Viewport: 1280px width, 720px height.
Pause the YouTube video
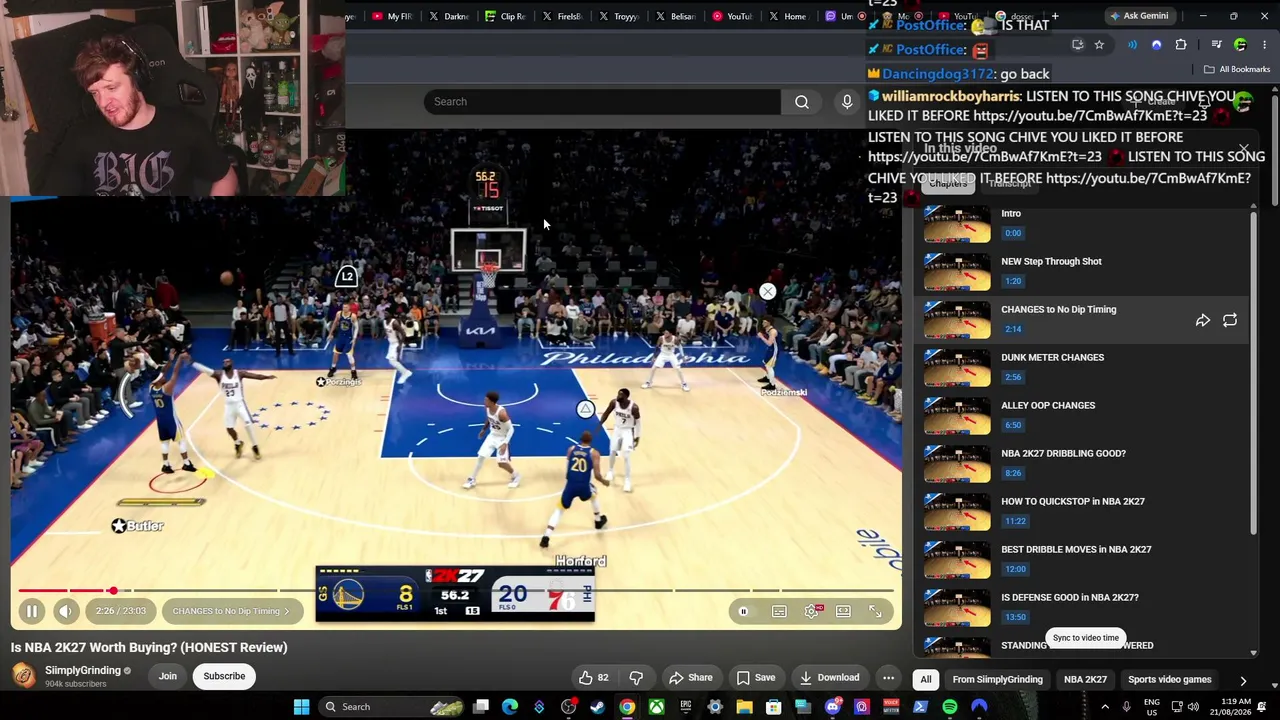click(31, 611)
